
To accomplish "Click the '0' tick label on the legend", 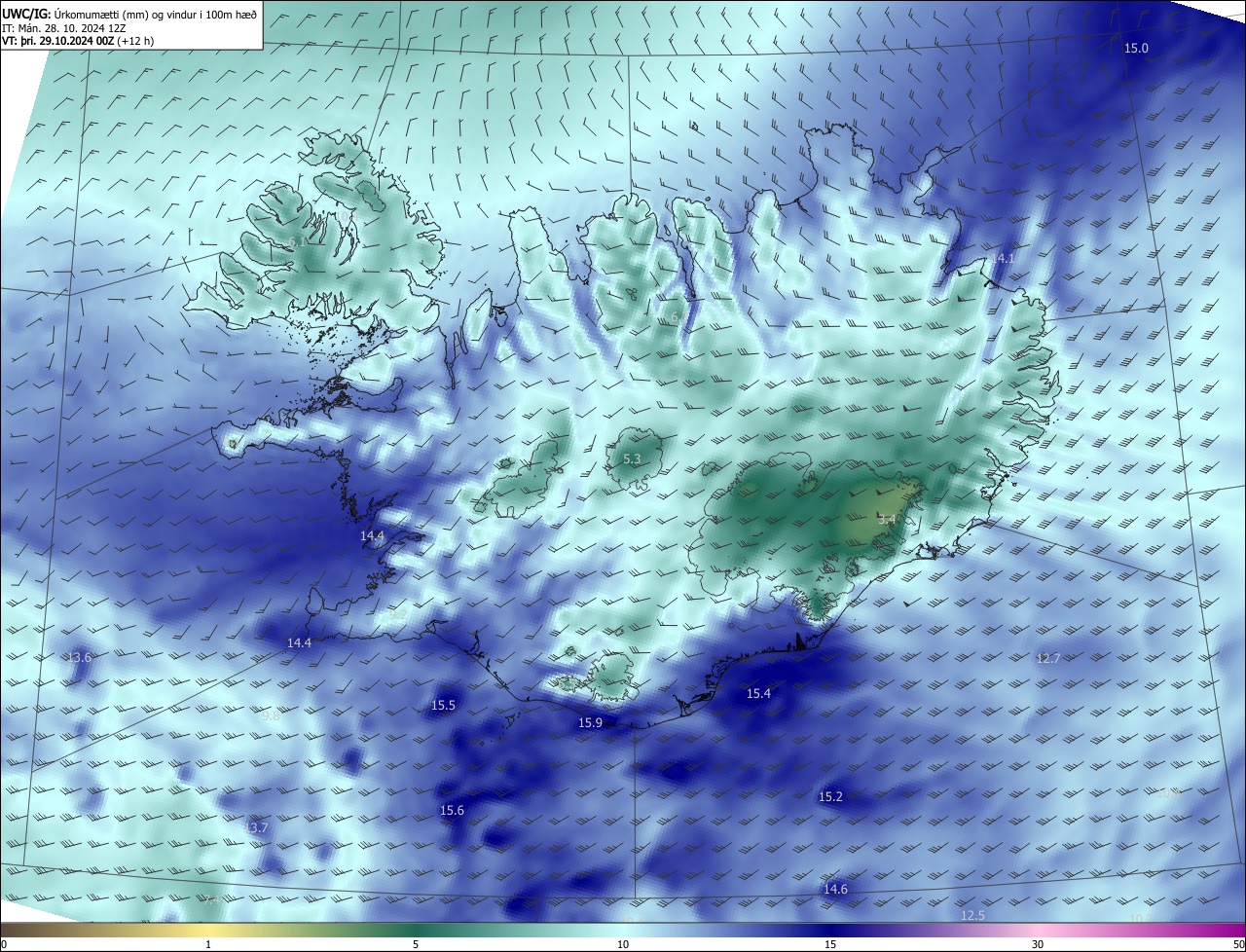I will [x=4, y=945].
